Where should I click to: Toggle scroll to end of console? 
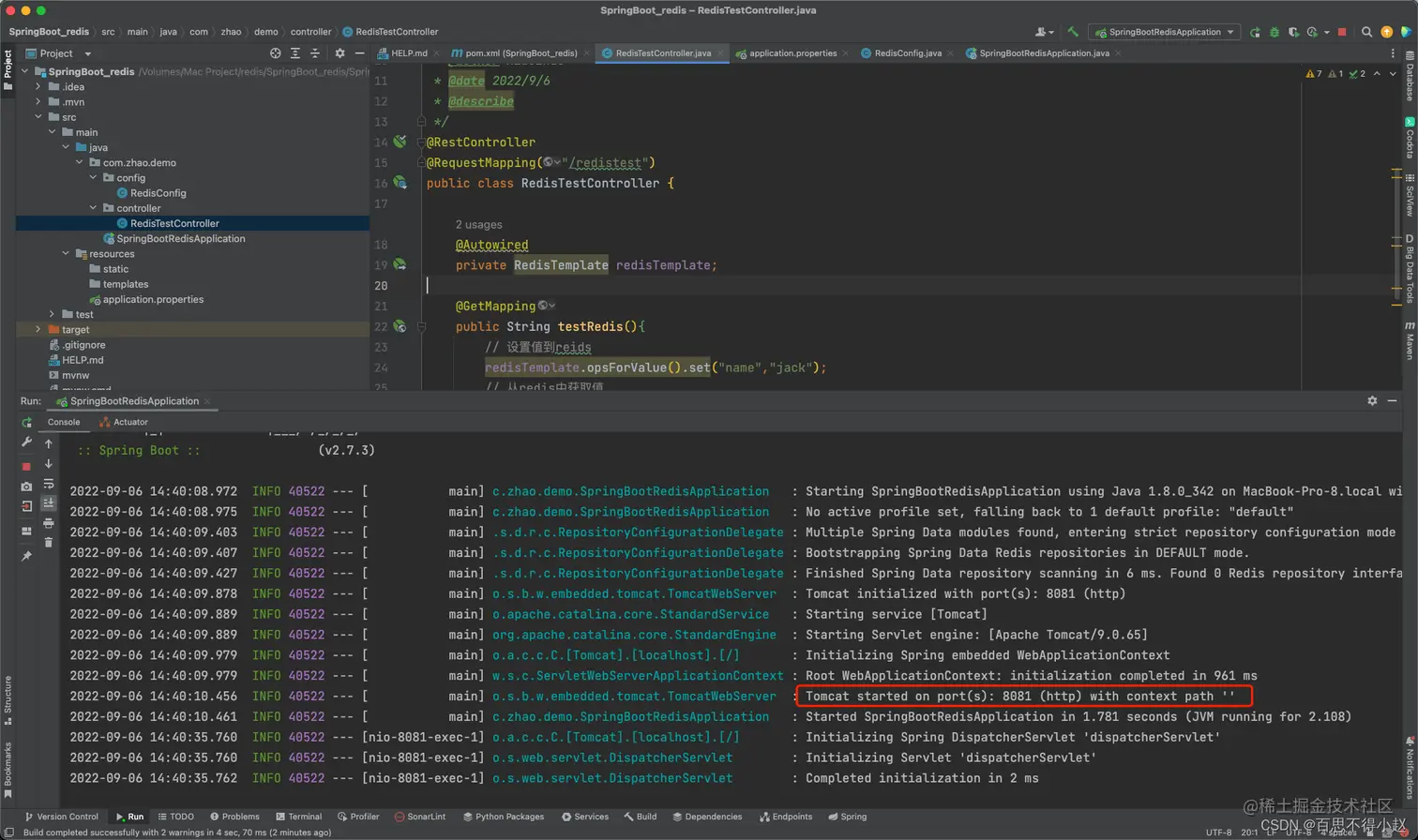49,503
